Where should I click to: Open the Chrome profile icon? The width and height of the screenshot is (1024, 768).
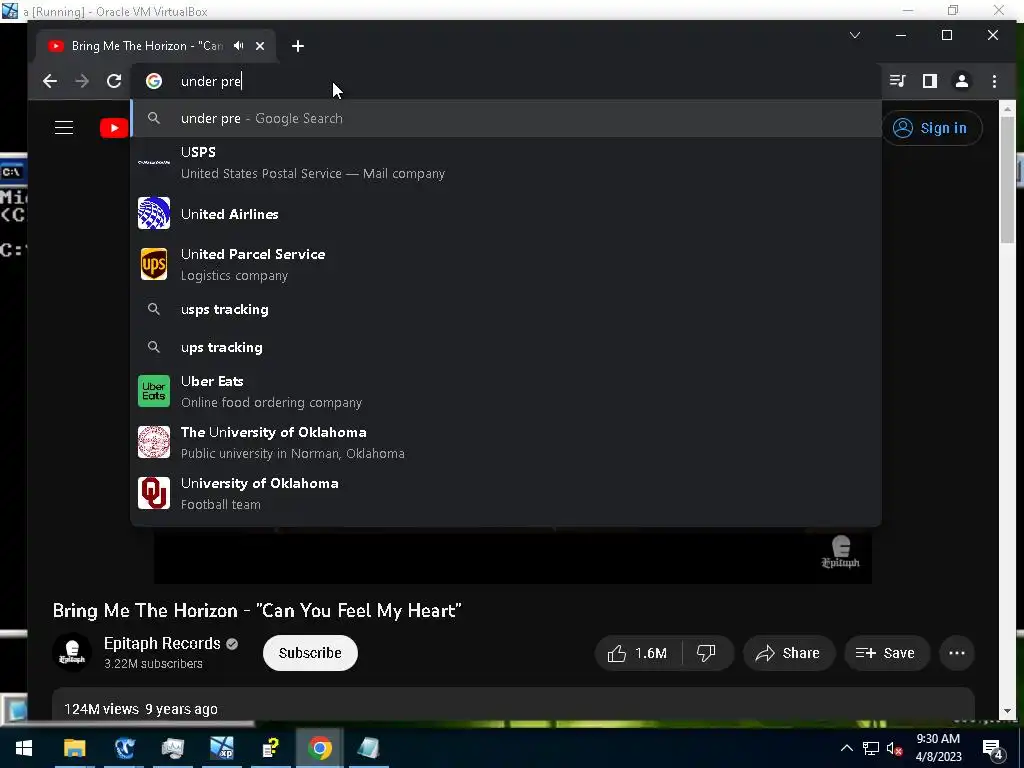point(962,81)
